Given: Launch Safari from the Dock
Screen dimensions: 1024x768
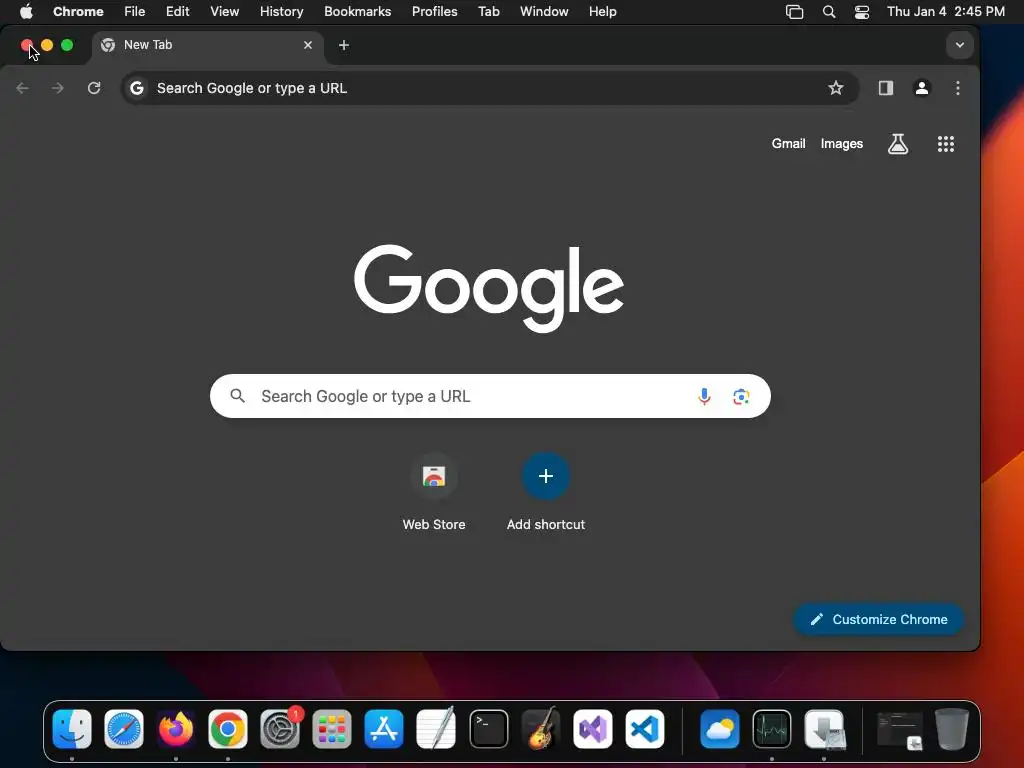Looking at the screenshot, I should (x=123, y=729).
